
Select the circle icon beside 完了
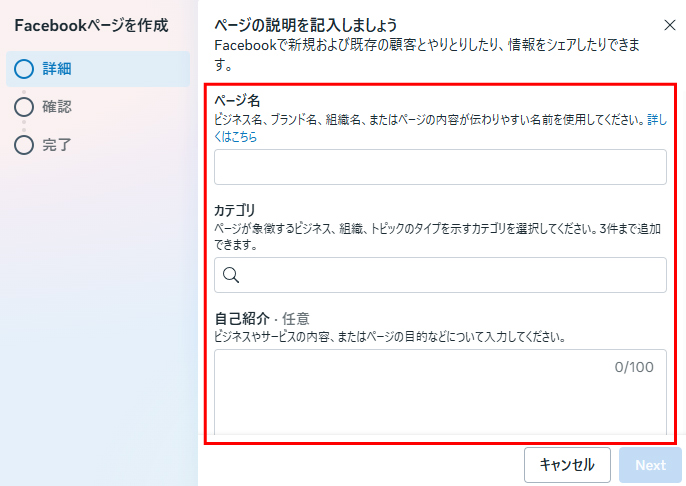click(x=24, y=145)
